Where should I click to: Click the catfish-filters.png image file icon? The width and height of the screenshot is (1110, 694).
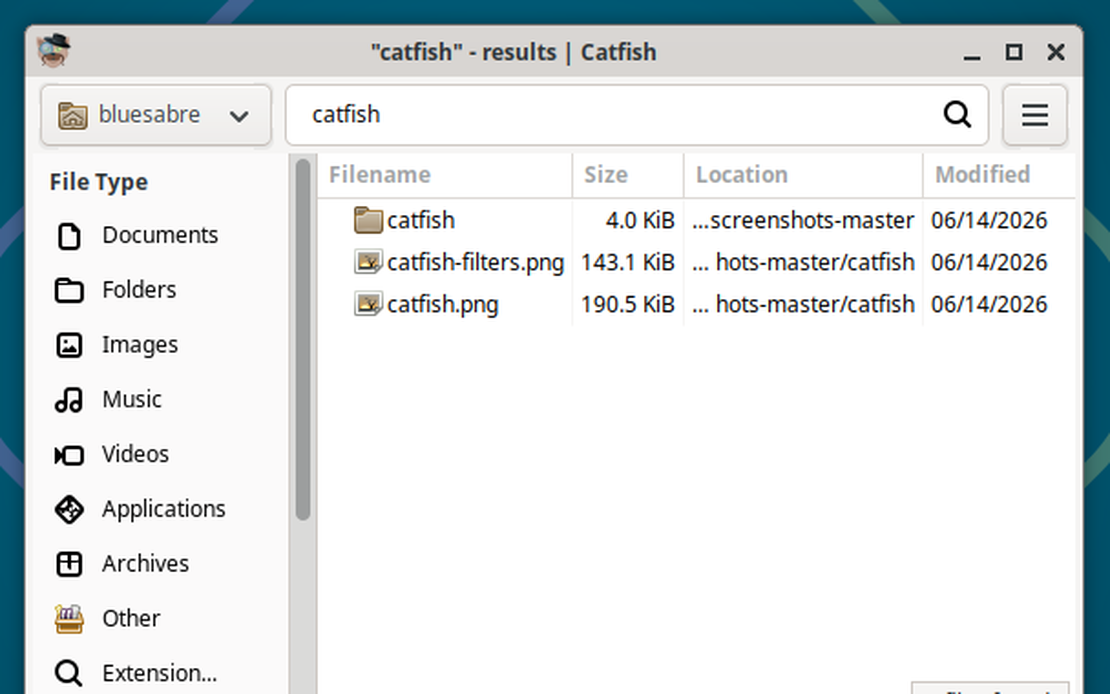point(368,262)
